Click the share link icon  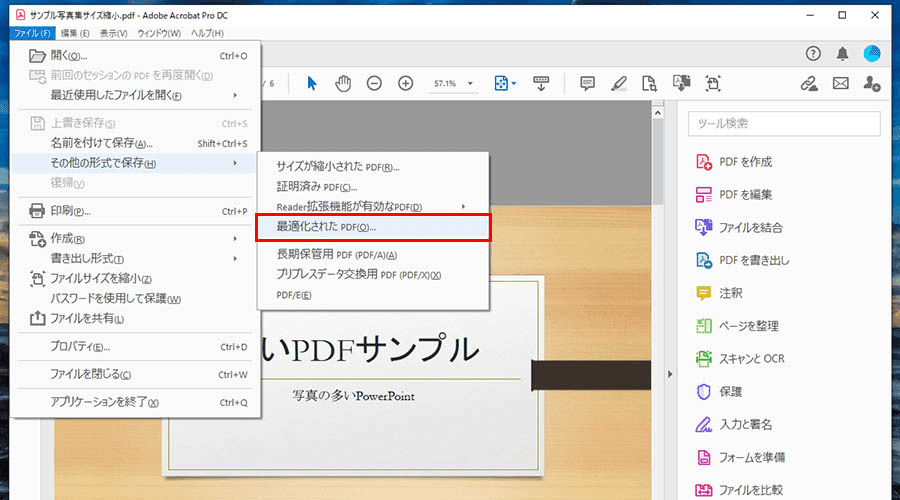click(x=809, y=84)
